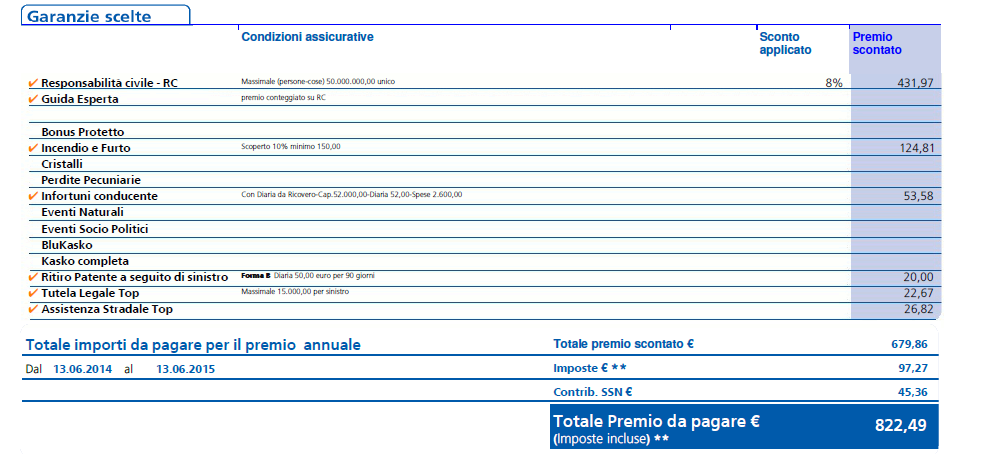
Task: Select the Garanzie scelte tab header
Action: (89, 16)
